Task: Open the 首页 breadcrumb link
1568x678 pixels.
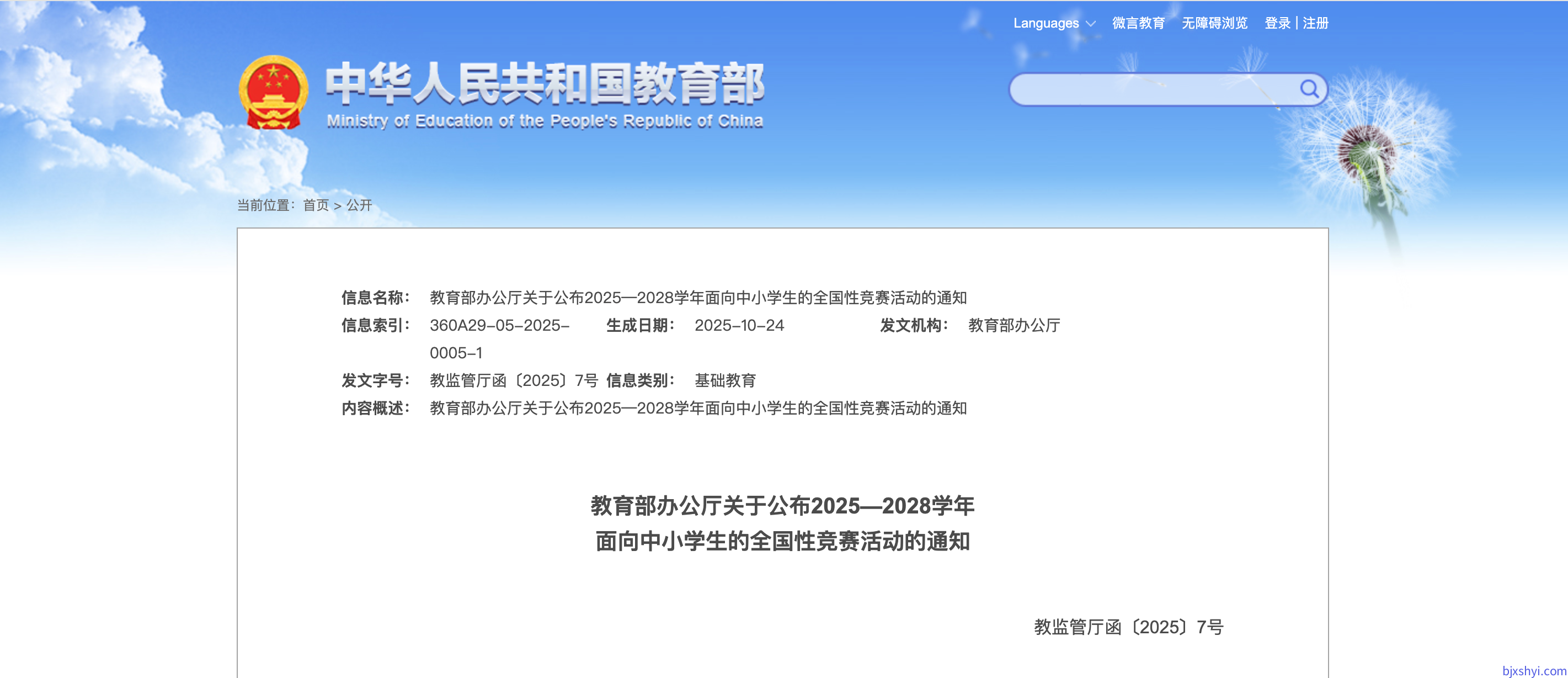Action: click(x=315, y=205)
